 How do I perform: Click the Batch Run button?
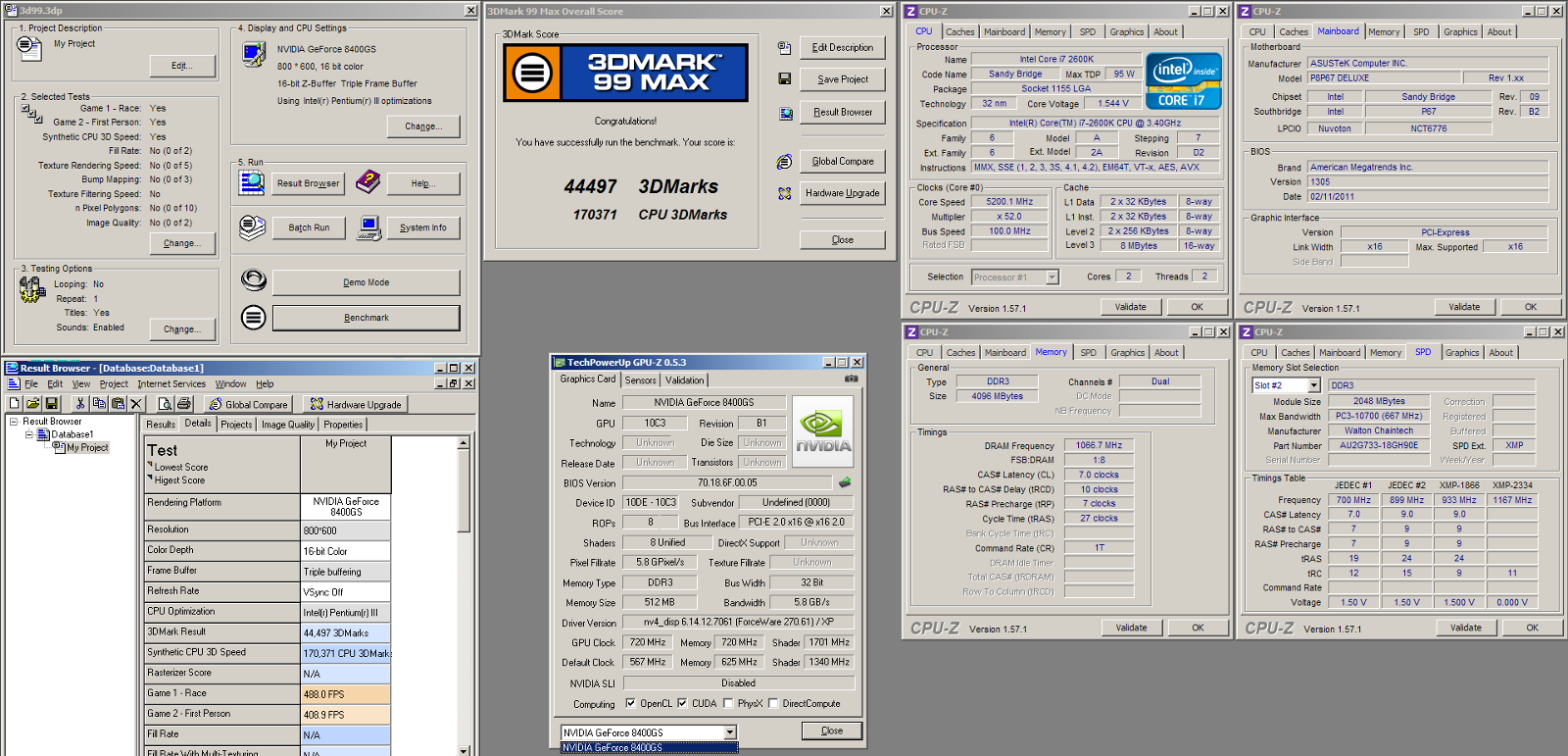coord(309,227)
